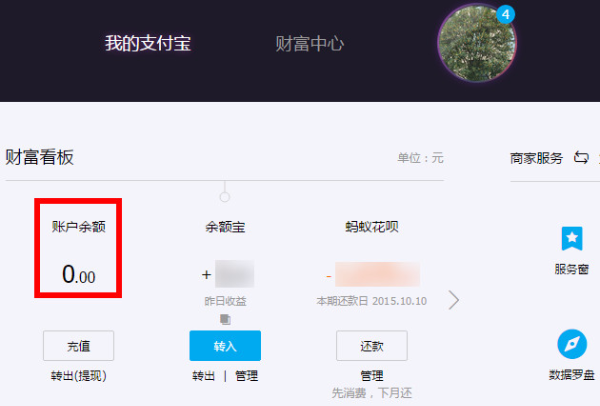Expand next cards with the right chevron
The height and width of the screenshot is (406, 600).
(454, 299)
